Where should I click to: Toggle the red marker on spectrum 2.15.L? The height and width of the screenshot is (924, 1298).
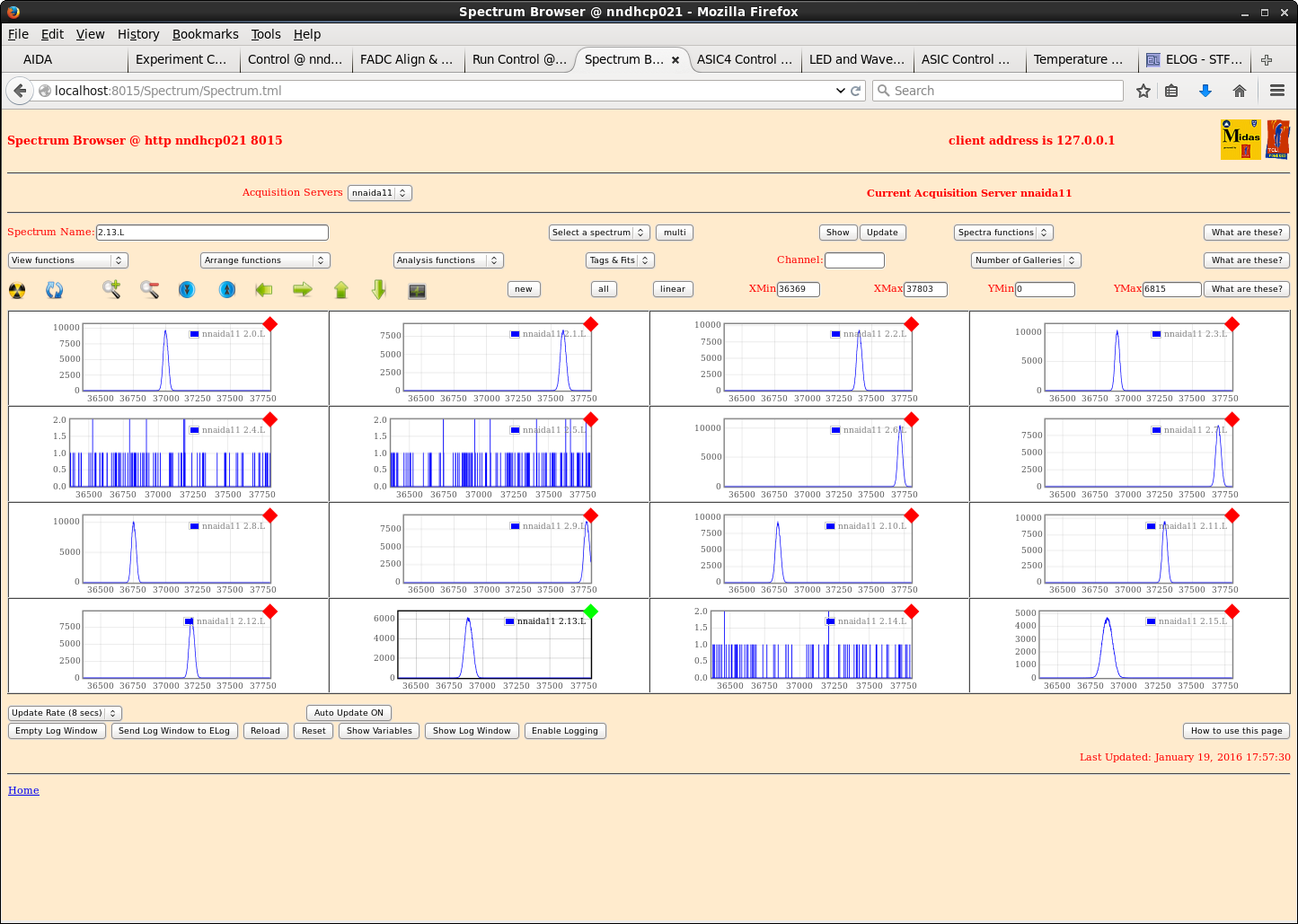coord(1232,612)
